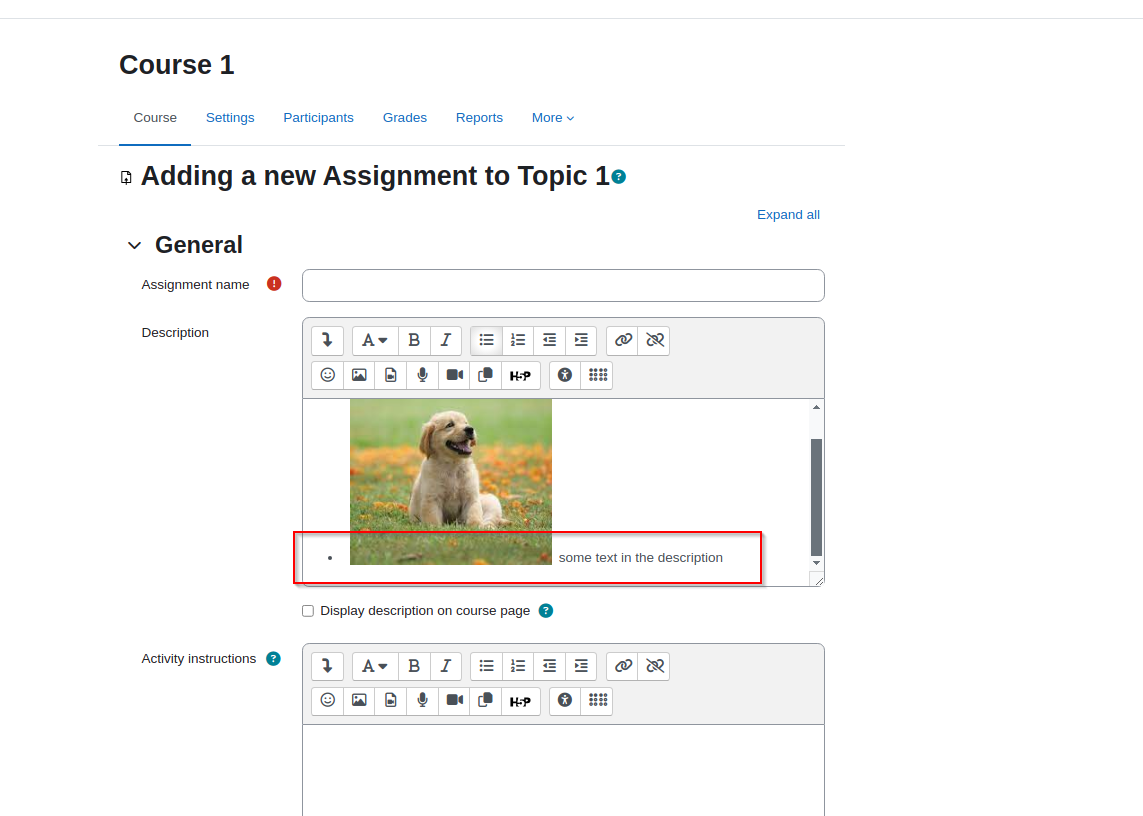This screenshot has width=1143, height=816.
Task: Focus the Assignment name field
Action: pos(563,286)
